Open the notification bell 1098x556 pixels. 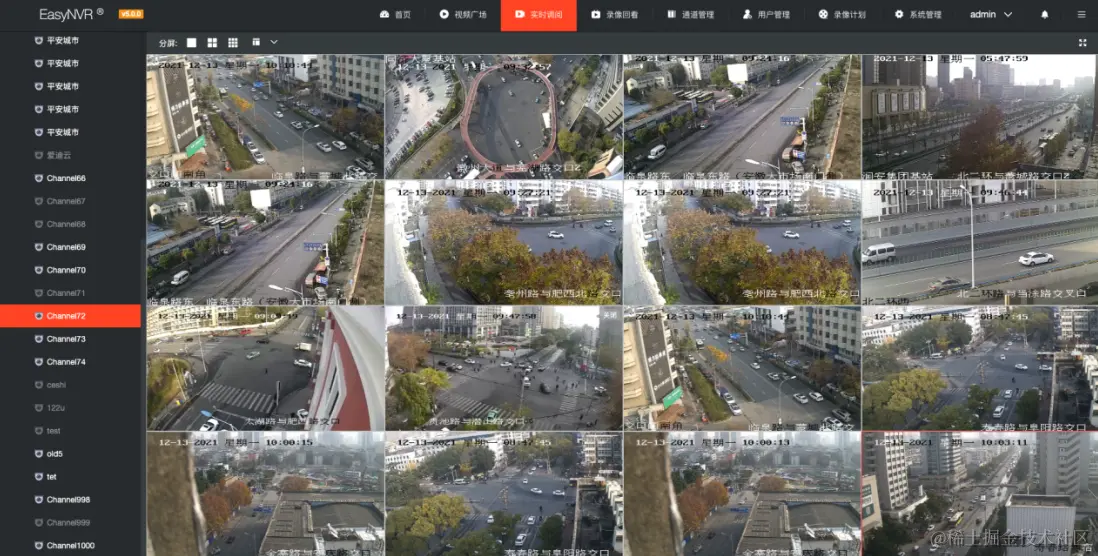(x=1044, y=14)
